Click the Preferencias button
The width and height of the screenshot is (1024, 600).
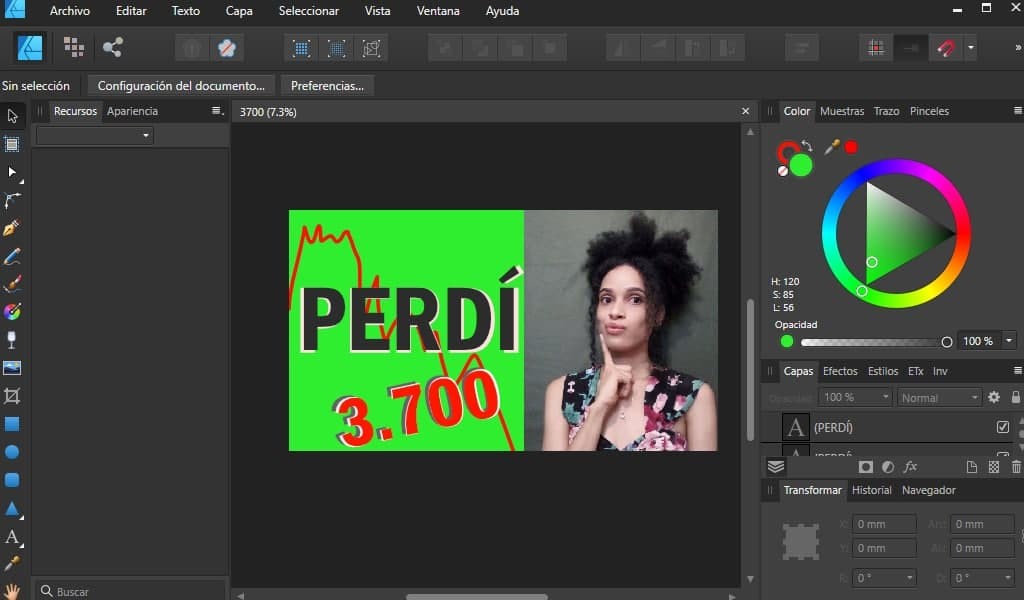coord(327,86)
